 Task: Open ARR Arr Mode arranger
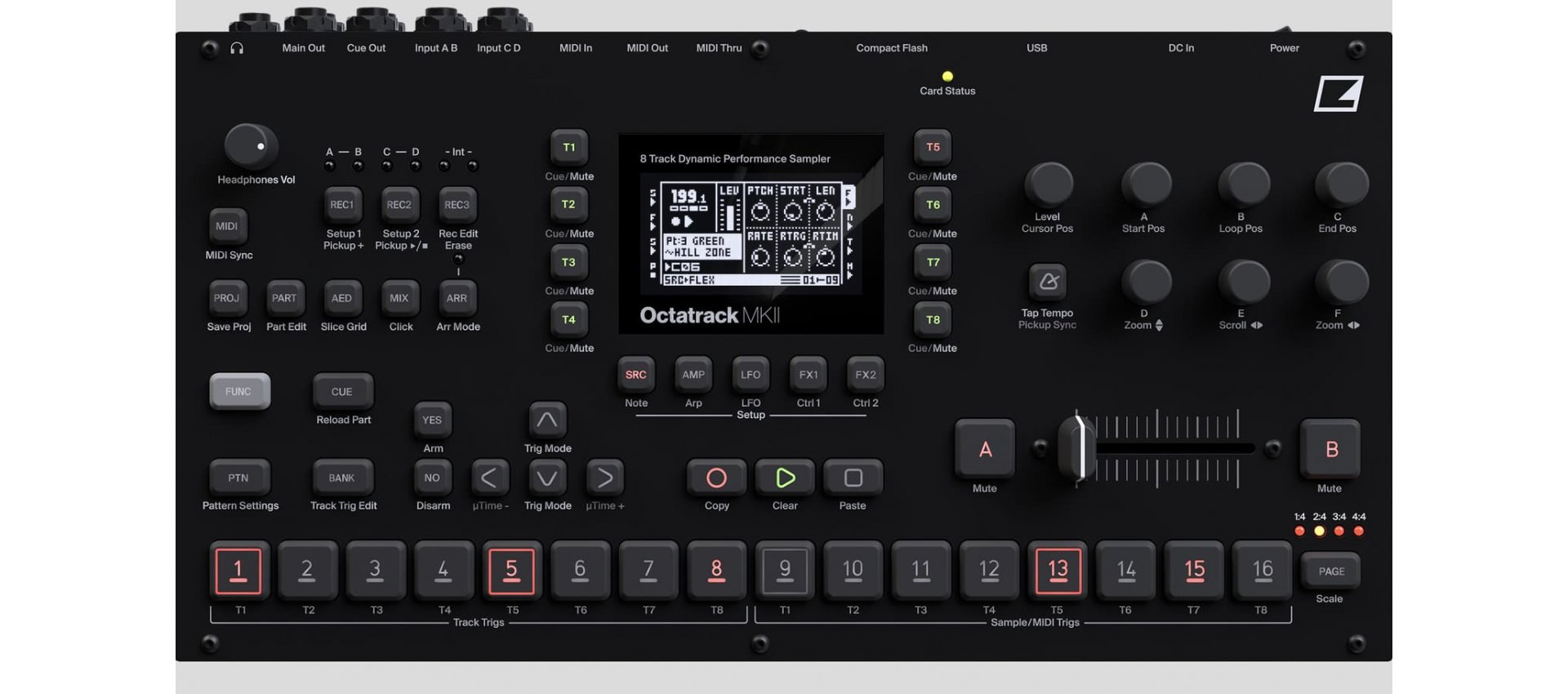(457, 299)
